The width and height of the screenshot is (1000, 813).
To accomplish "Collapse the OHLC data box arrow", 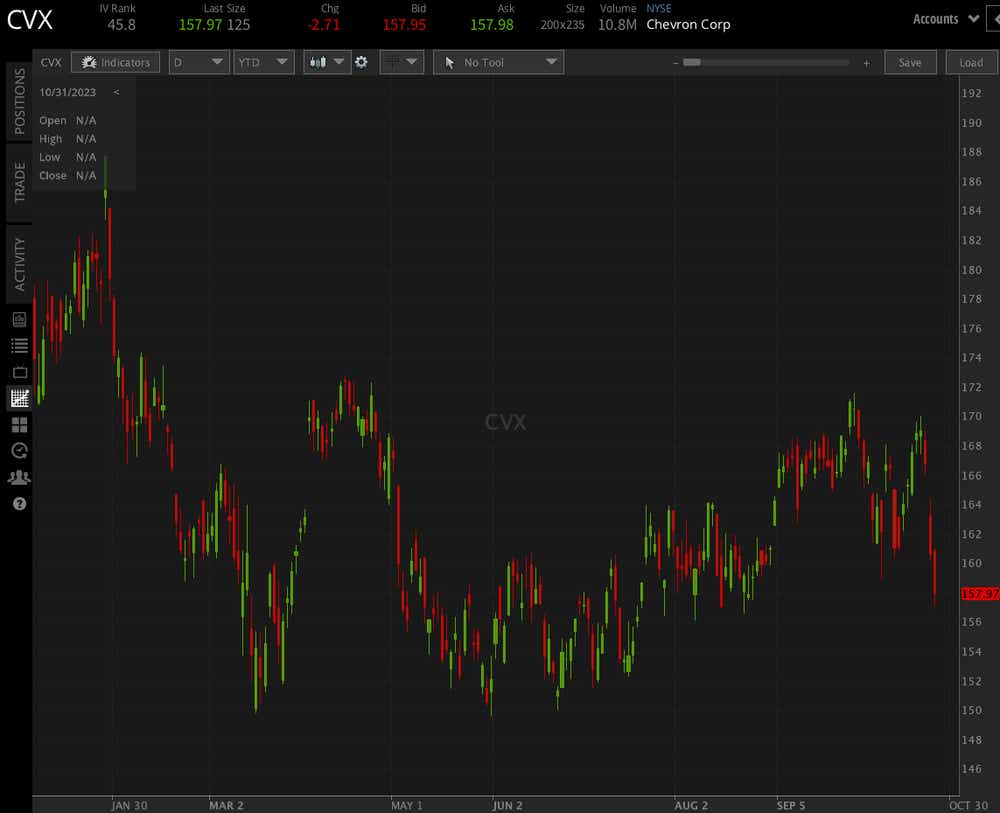I will coord(116,92).
